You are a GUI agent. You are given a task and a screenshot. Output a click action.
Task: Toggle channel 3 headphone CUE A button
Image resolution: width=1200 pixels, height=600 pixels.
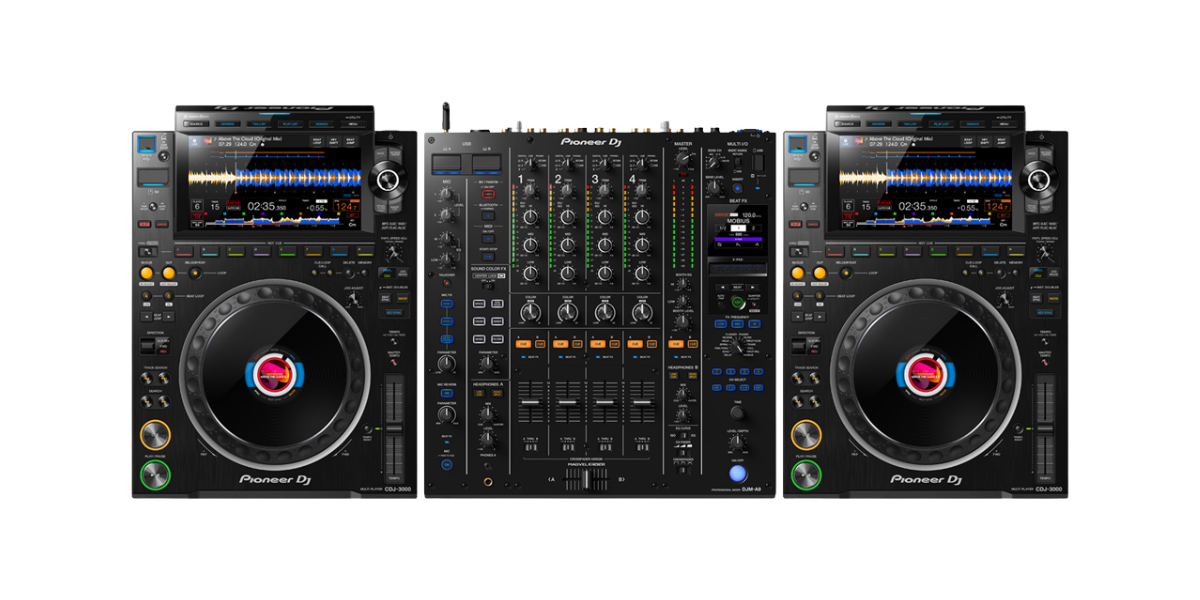click(x=597, y=344)
